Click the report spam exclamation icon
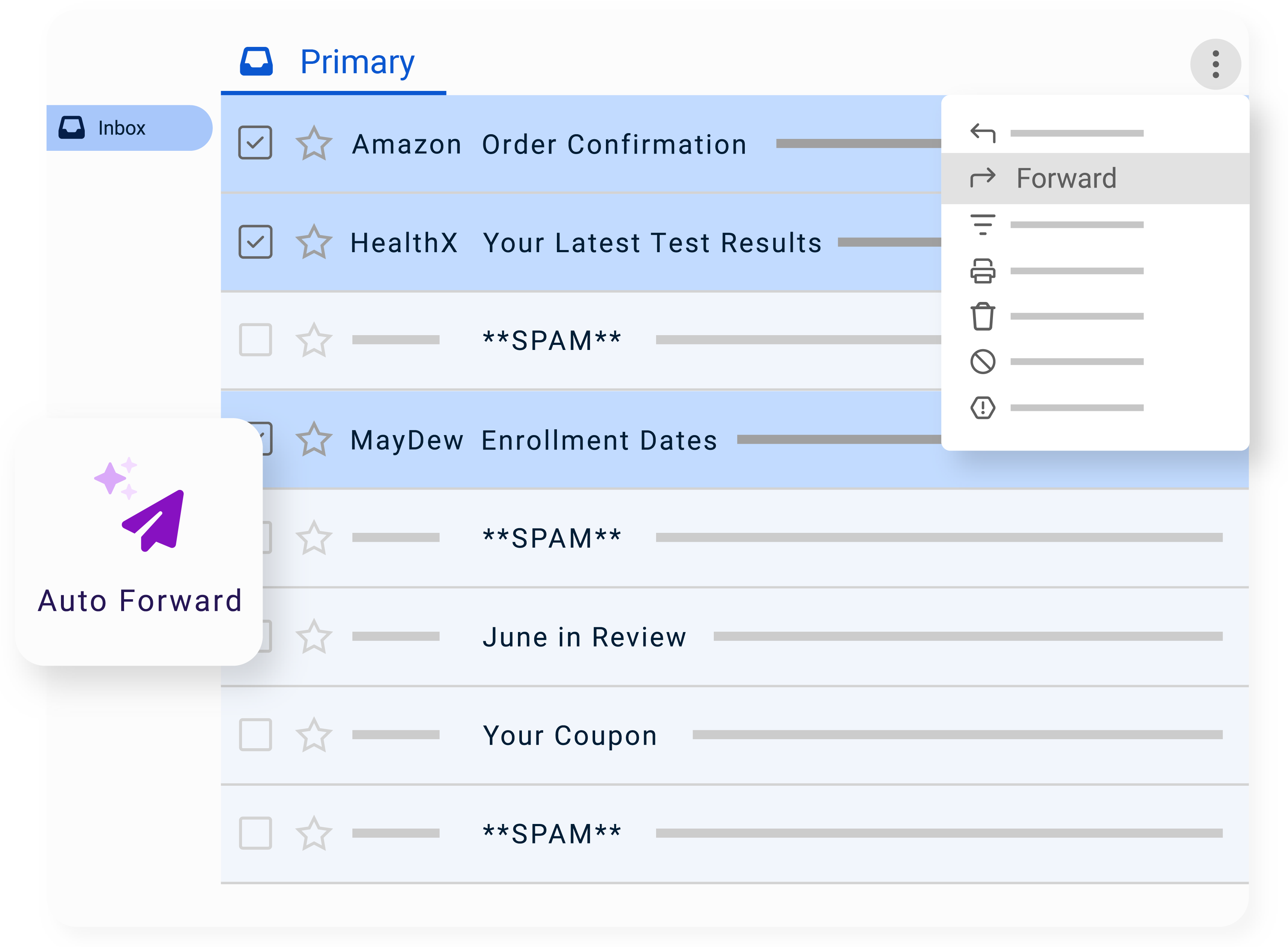This screenshot has width=1288, height=947. point(983,408)
